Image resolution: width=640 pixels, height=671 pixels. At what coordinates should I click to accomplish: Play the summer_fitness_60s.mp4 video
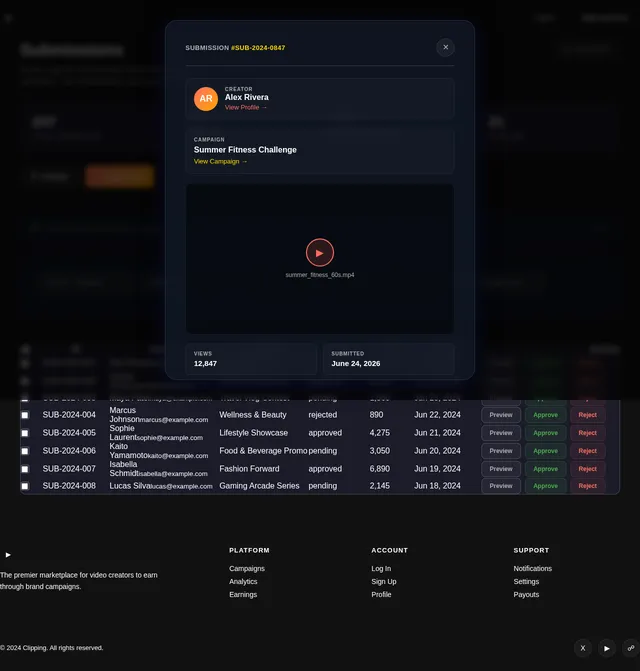[x=320, y=252]
